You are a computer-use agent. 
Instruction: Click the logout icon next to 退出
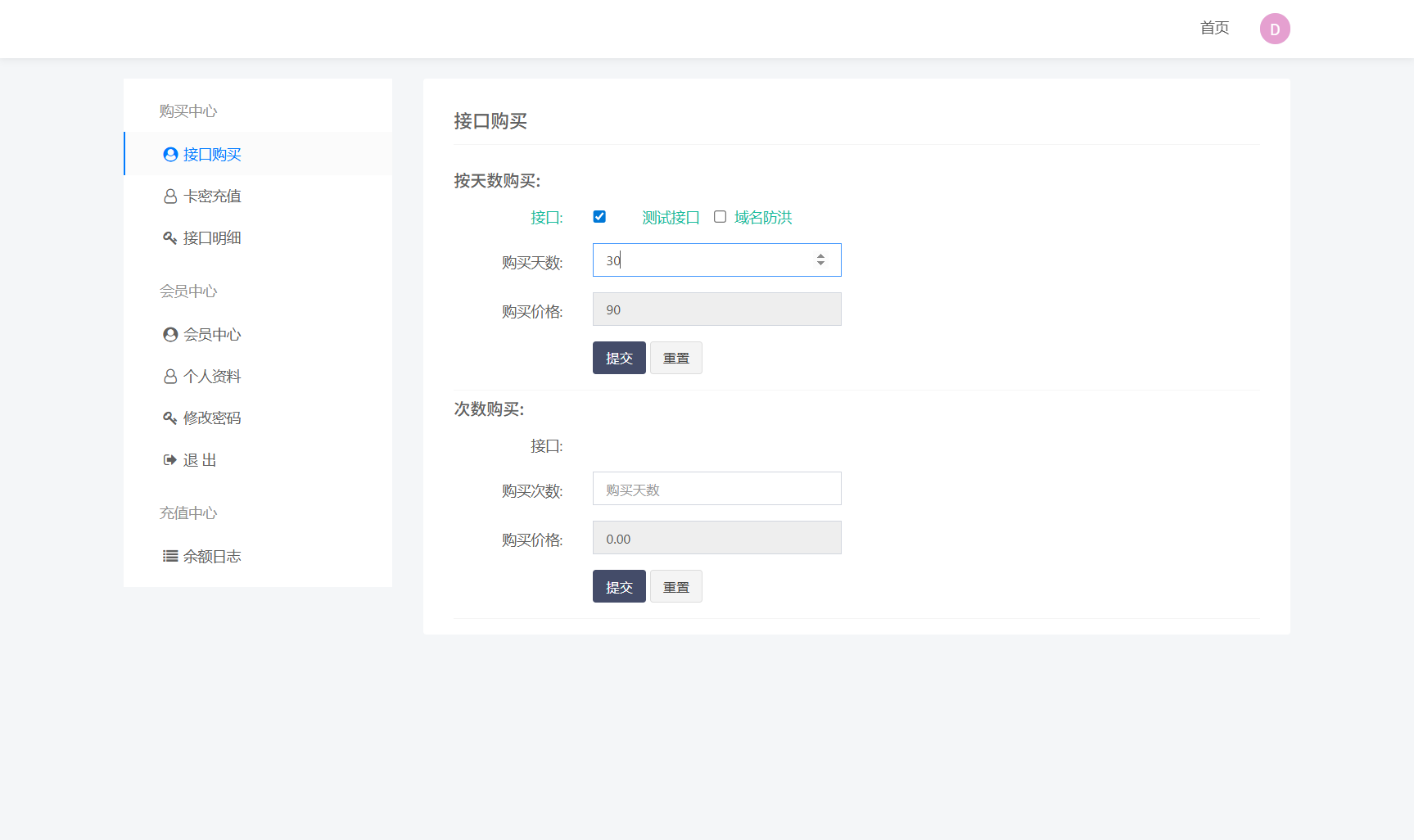pos(169,459)
